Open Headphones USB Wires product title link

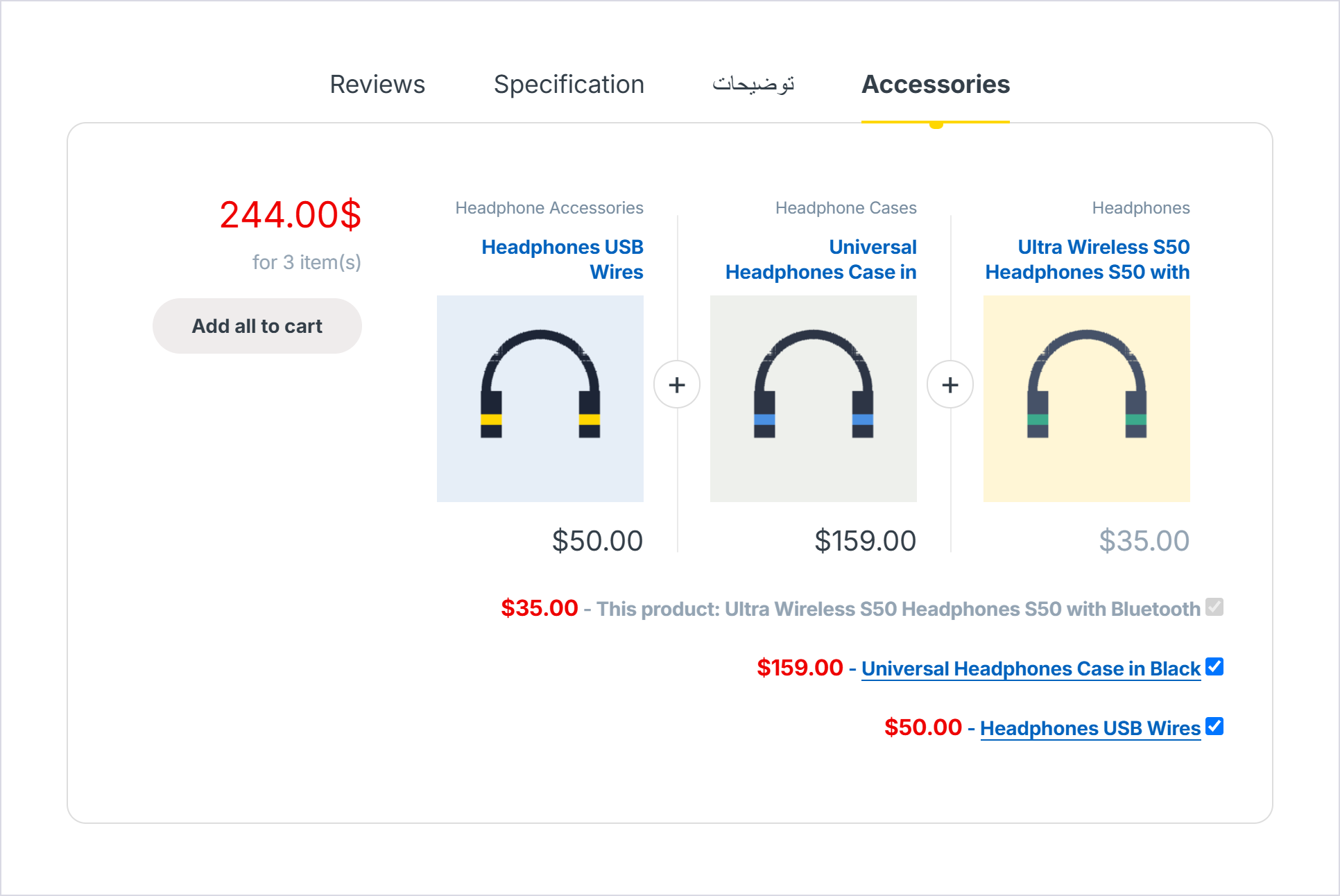562,259
